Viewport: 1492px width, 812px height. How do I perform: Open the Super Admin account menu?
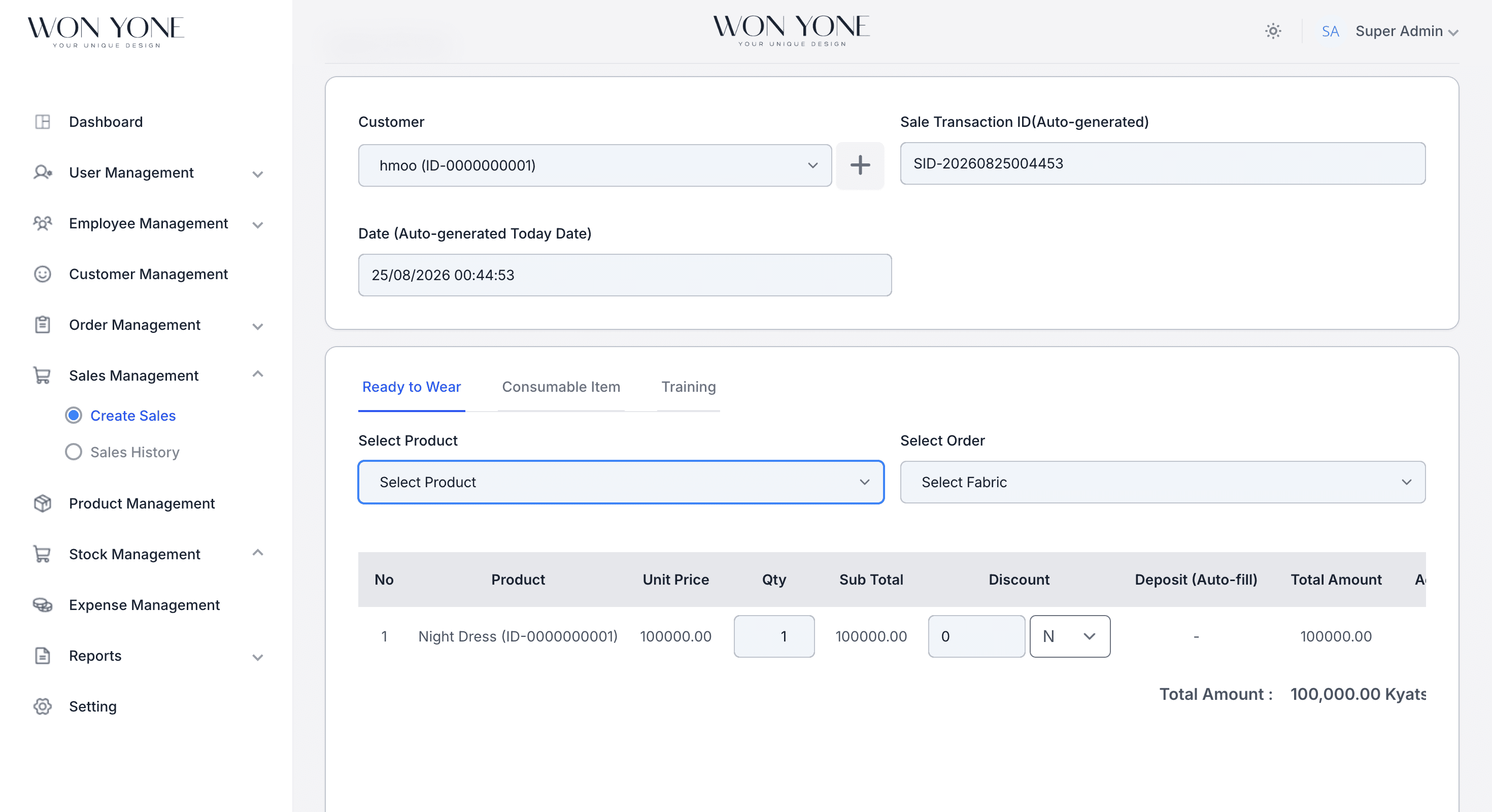pyautogui.click(x=1406, y=30)
